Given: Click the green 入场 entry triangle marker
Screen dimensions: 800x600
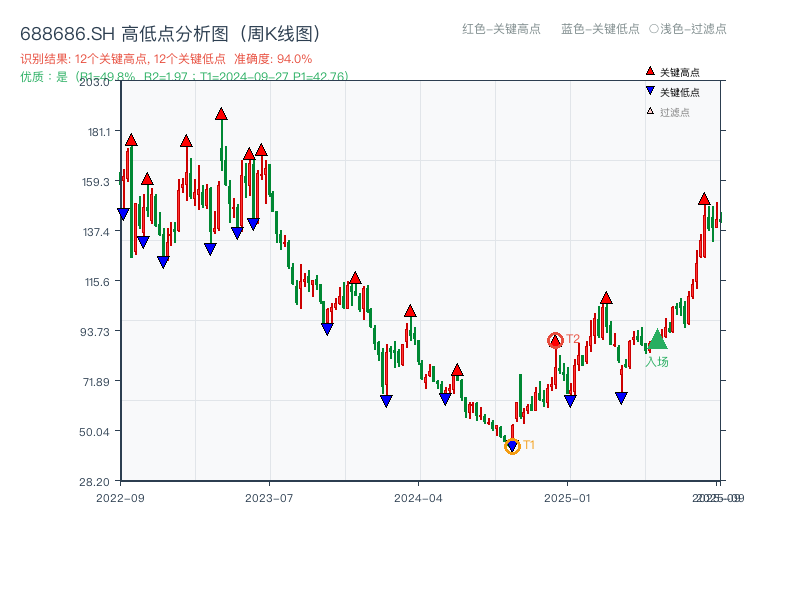Looking at the screenshot, I should [657, 341].
